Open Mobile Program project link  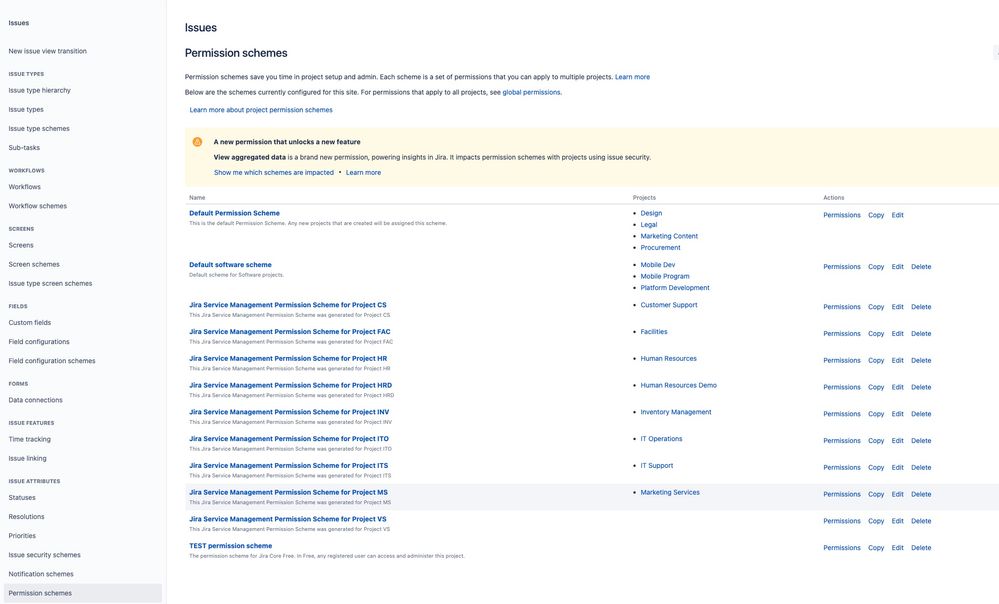(x=665, y=277)
